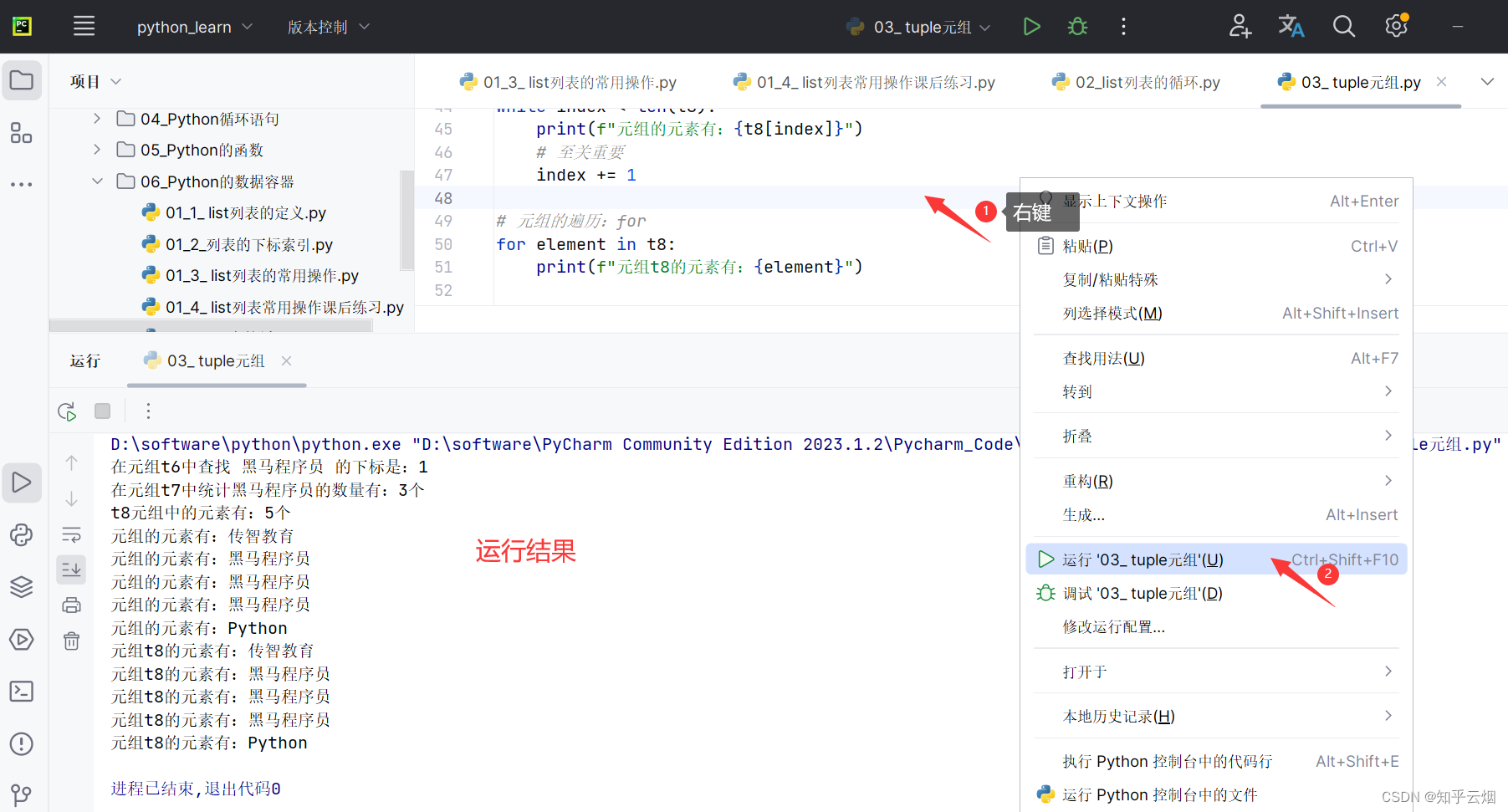The width and height of the screenshot is (1508, 812).
Task: Click the Debug bug icon in title bar
Action: [x=1077, y=27]
